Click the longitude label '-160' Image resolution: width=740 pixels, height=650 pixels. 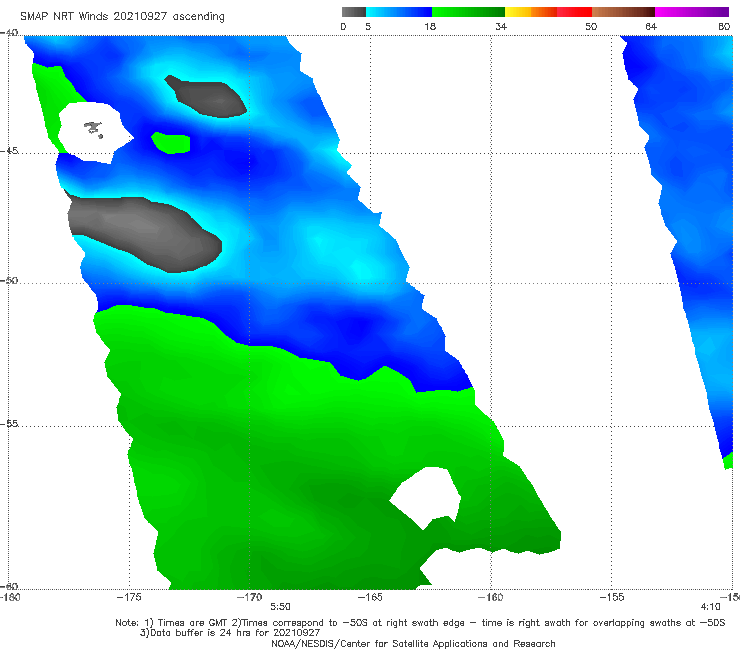click(x=490, y=597)
